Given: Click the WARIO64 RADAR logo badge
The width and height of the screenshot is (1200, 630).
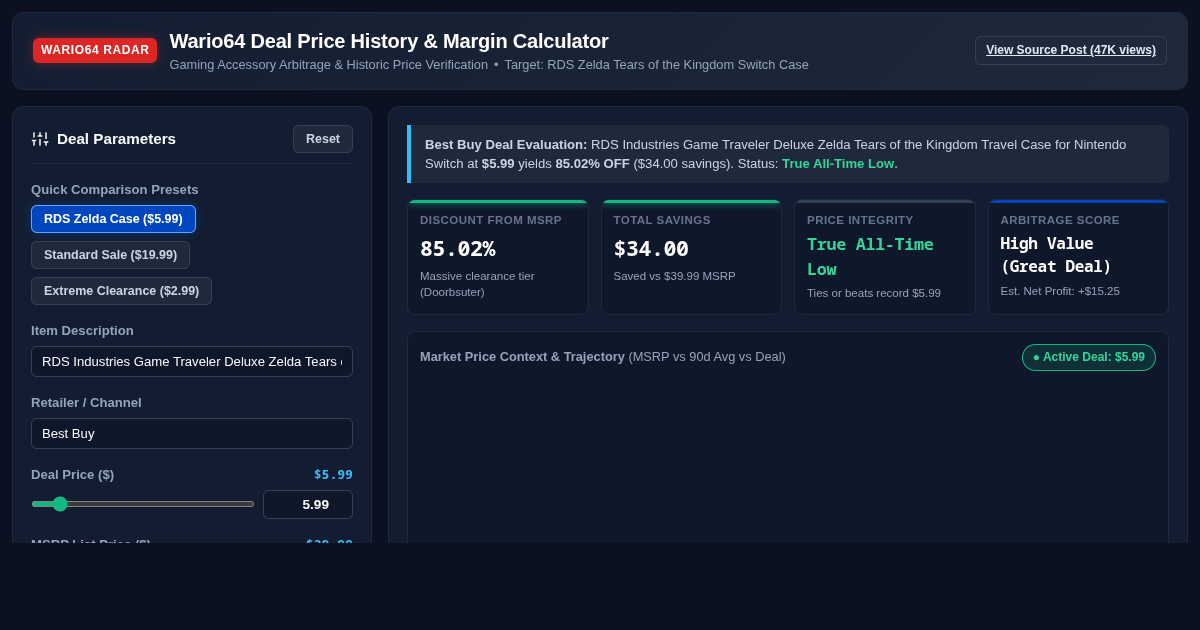Looking at the screenshot, I should [x=95, y=50].
